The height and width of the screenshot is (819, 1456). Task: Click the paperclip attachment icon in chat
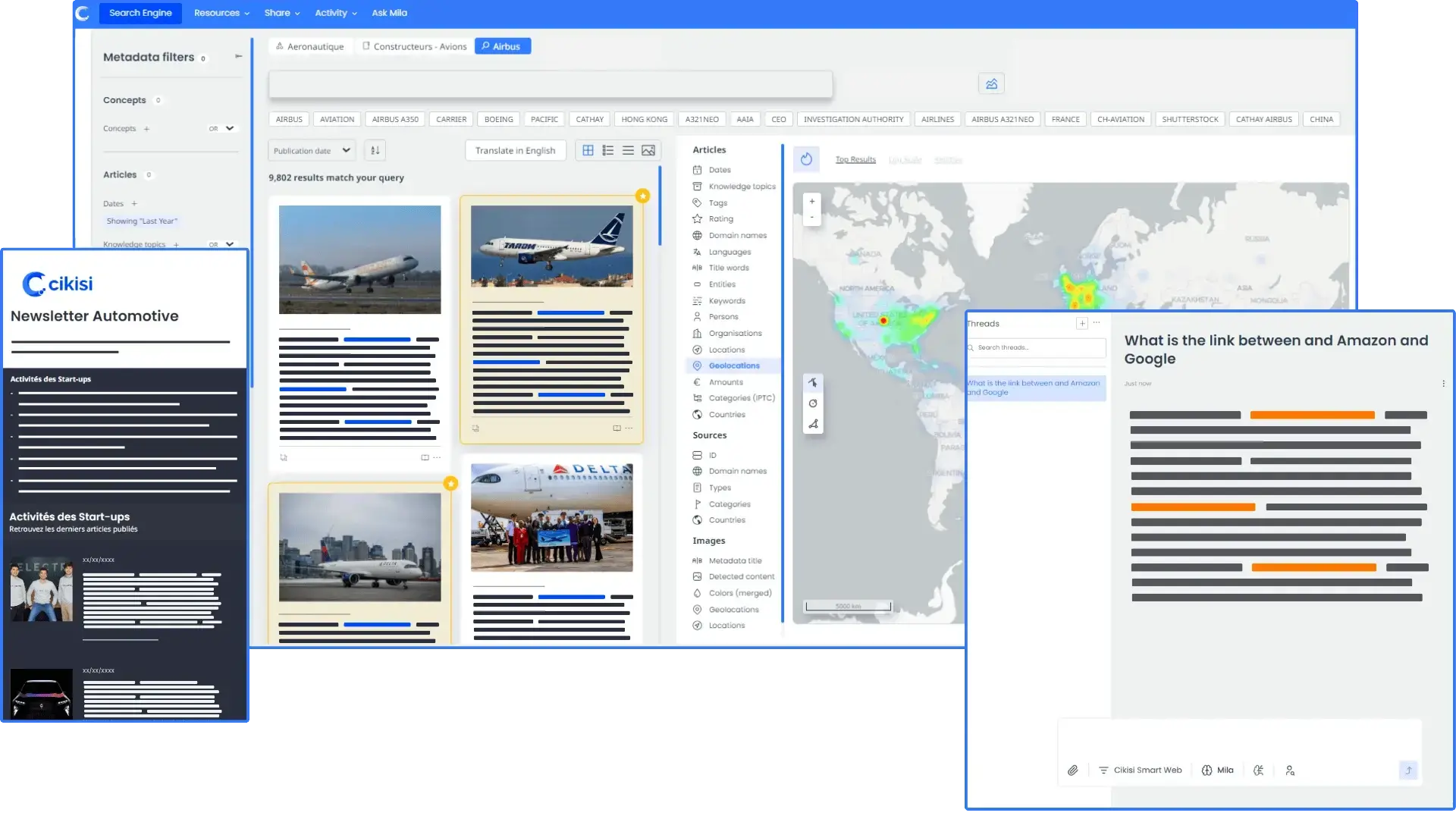pyautogui.click(x=1072, y=770)
